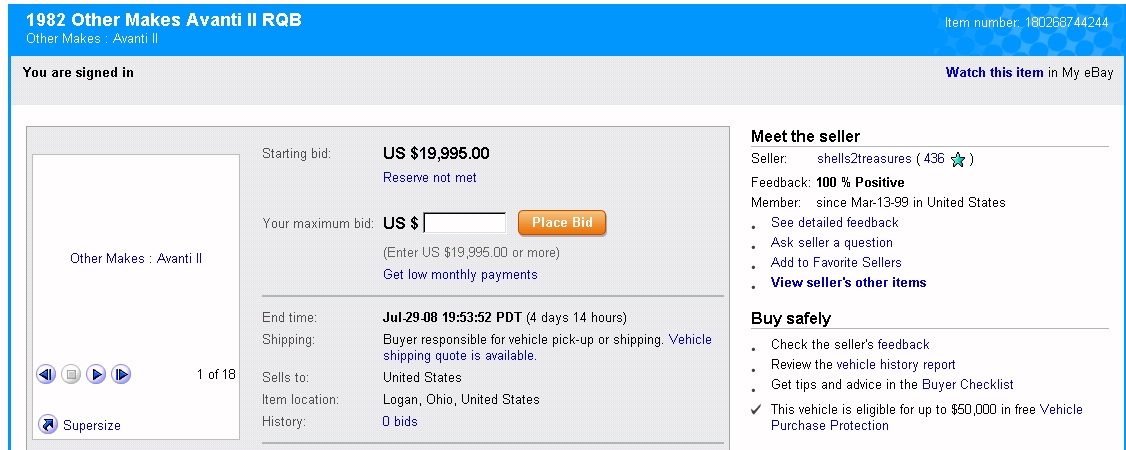The width and height of the screenshot is (1126, 450).
Task: Add seller to Favorite Sellers
Action: point(836,263)
